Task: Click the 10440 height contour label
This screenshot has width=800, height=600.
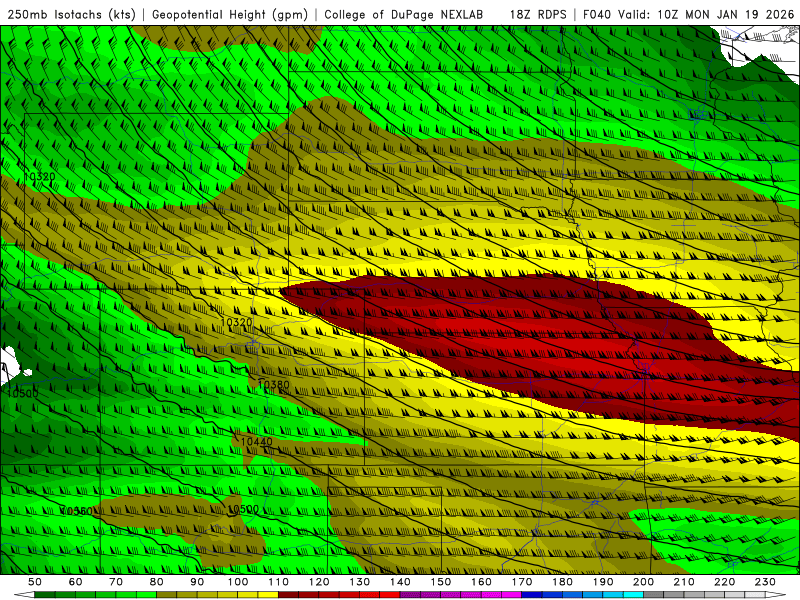Action: (x=257, y=442)
